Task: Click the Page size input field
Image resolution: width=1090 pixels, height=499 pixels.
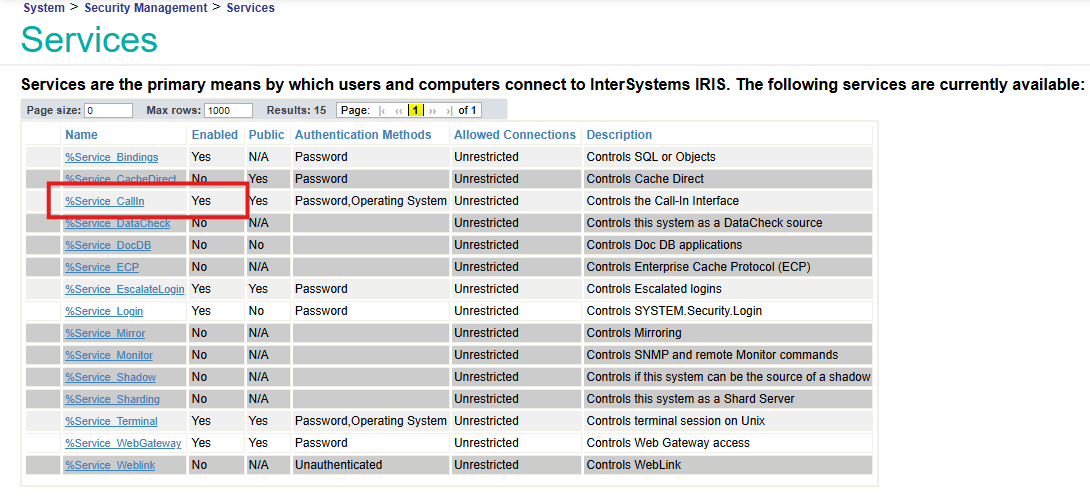Action: (108, 110)
